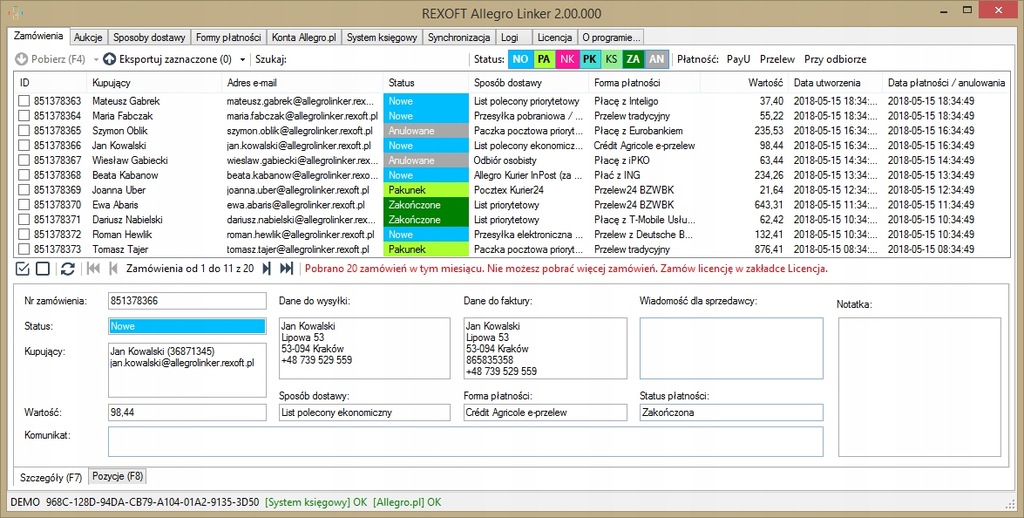Tick the checkbox for order 851378365

click(x=24, y=131)
